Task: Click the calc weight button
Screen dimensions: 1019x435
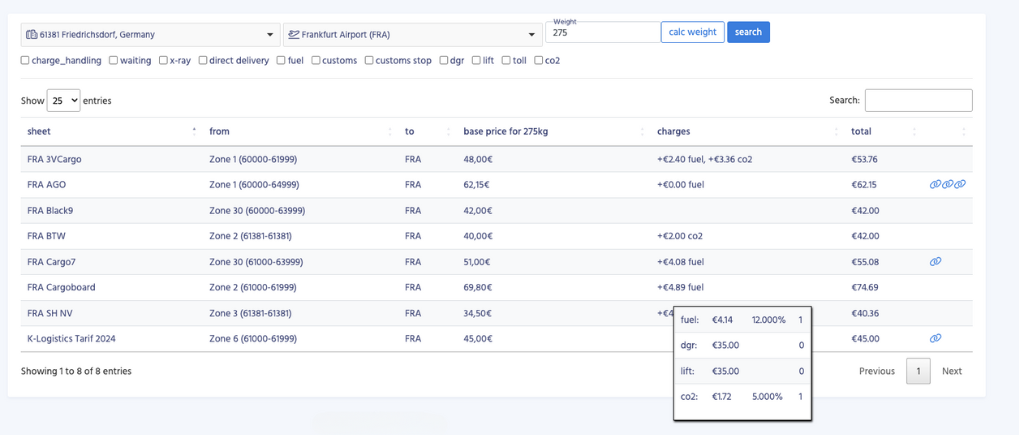Action: 692,32
